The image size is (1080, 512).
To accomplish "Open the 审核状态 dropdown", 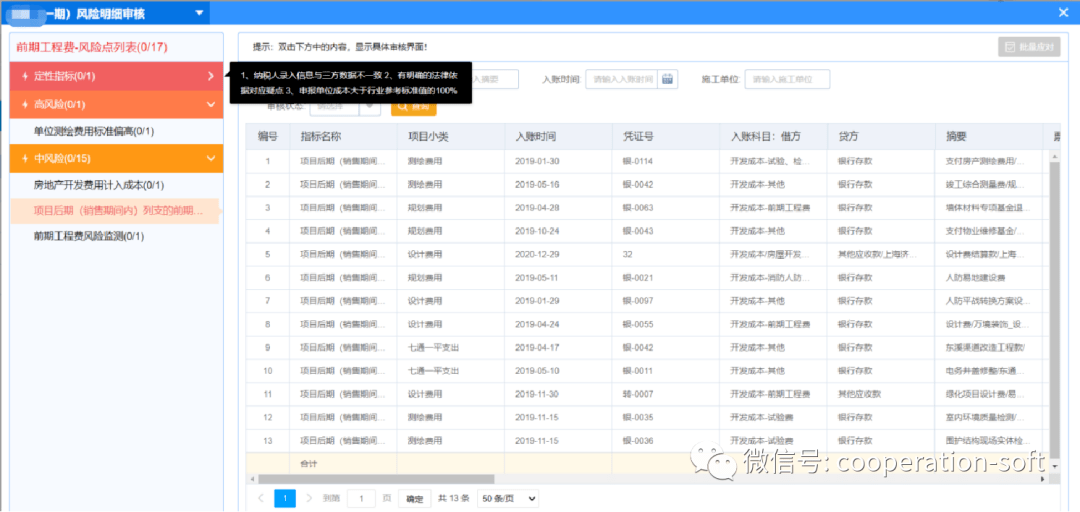I will pos(344,106).
